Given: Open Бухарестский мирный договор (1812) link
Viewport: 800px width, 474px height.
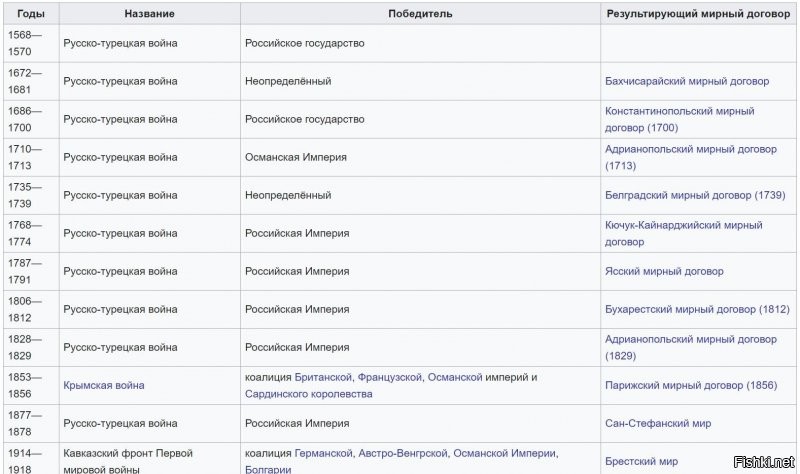Looking at the screenshot, I should pos(697,309).
